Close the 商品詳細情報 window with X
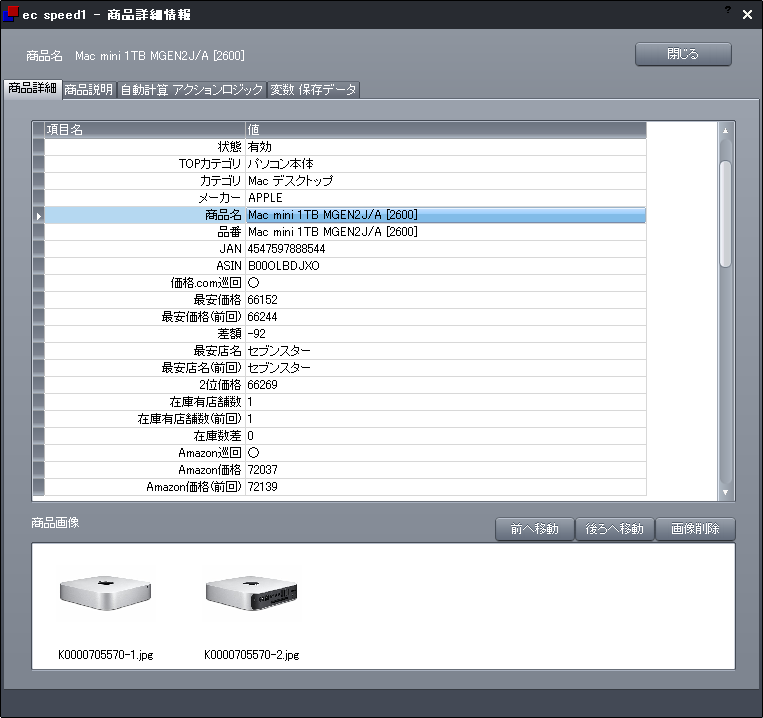The image size is (763, 718). pos(747,15)
